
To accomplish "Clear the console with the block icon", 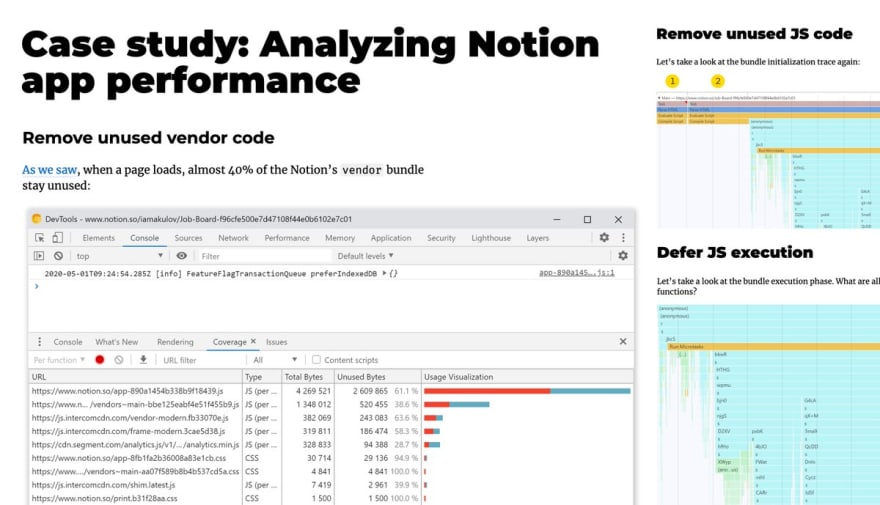I will [x=58, y=256].
